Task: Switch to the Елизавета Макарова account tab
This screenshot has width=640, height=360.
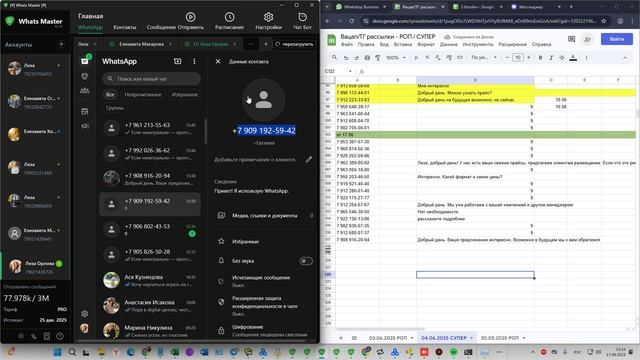Action: pyautogui.click(x=141, y=44)
